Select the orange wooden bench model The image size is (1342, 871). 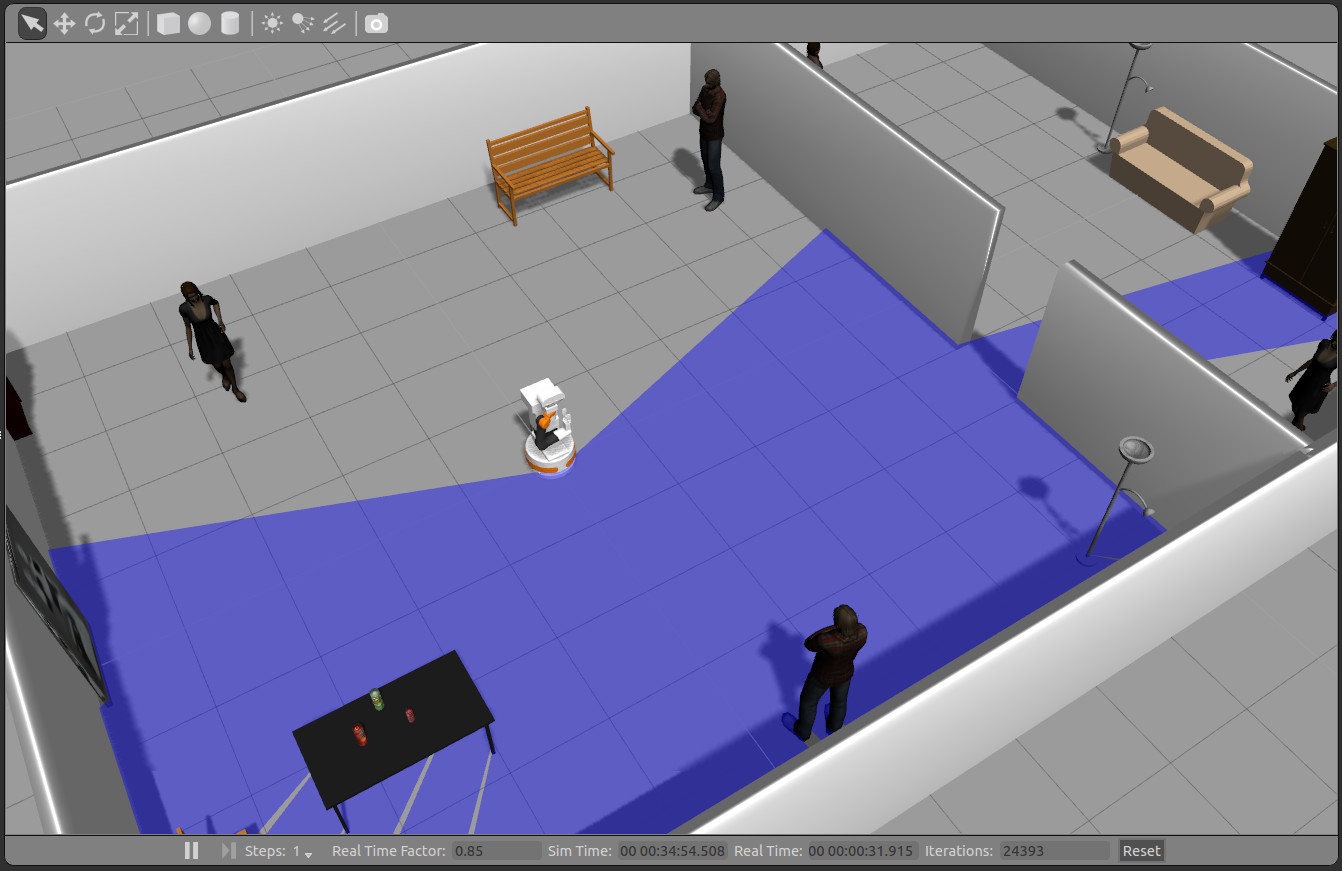click(549, 163)
